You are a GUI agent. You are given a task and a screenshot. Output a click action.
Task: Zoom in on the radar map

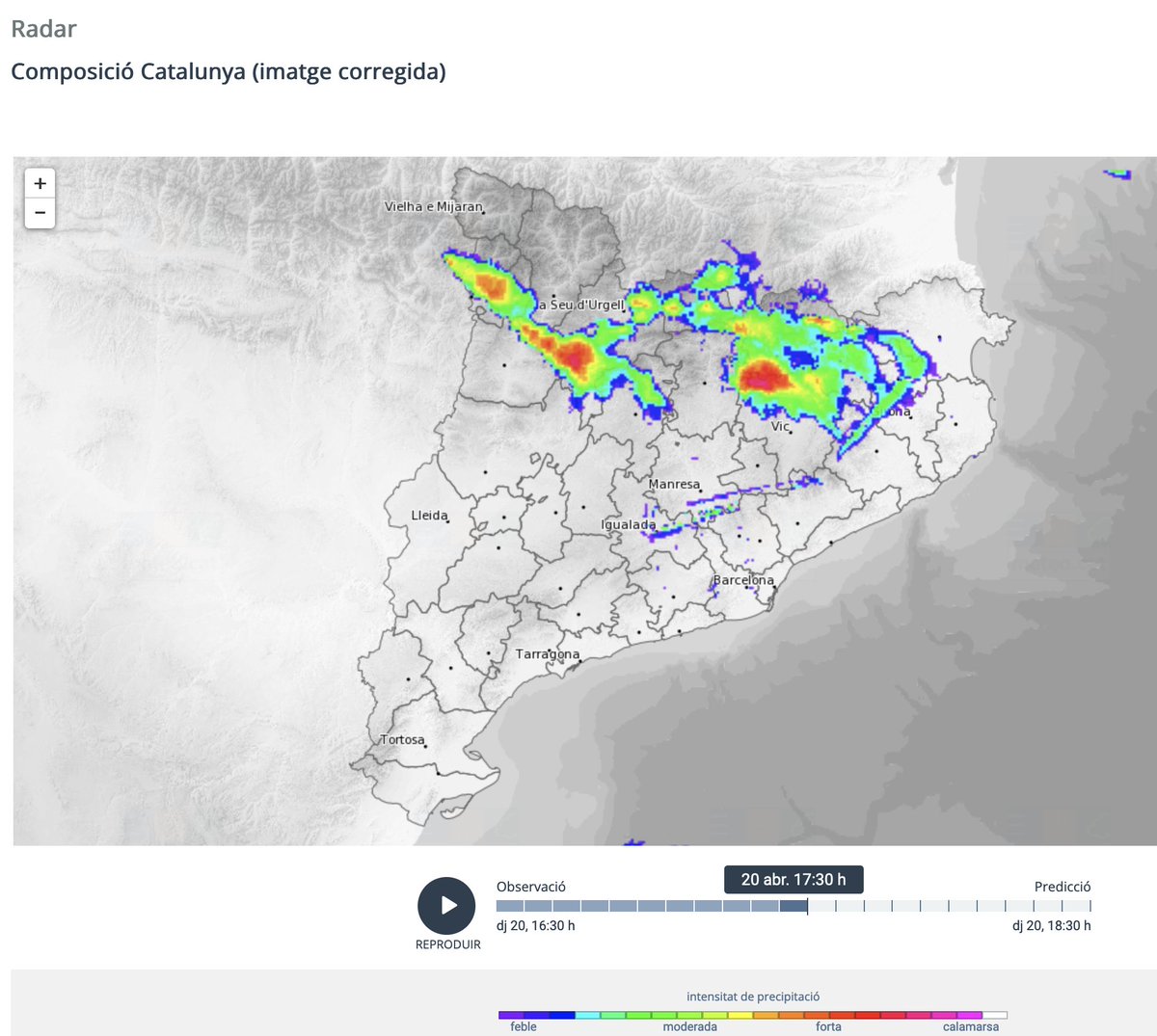(40, 183)
